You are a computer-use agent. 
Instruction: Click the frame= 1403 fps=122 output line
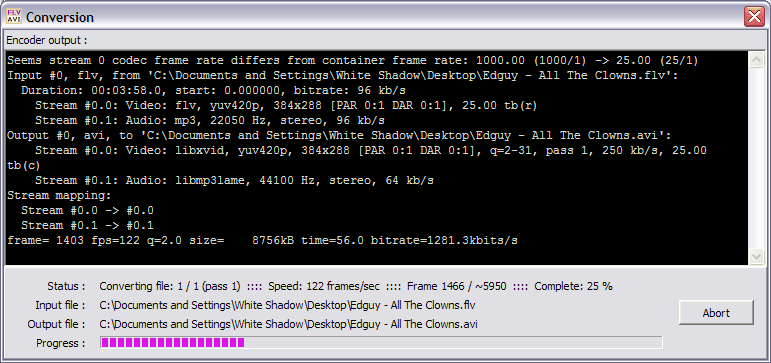(x=262, y=241)
